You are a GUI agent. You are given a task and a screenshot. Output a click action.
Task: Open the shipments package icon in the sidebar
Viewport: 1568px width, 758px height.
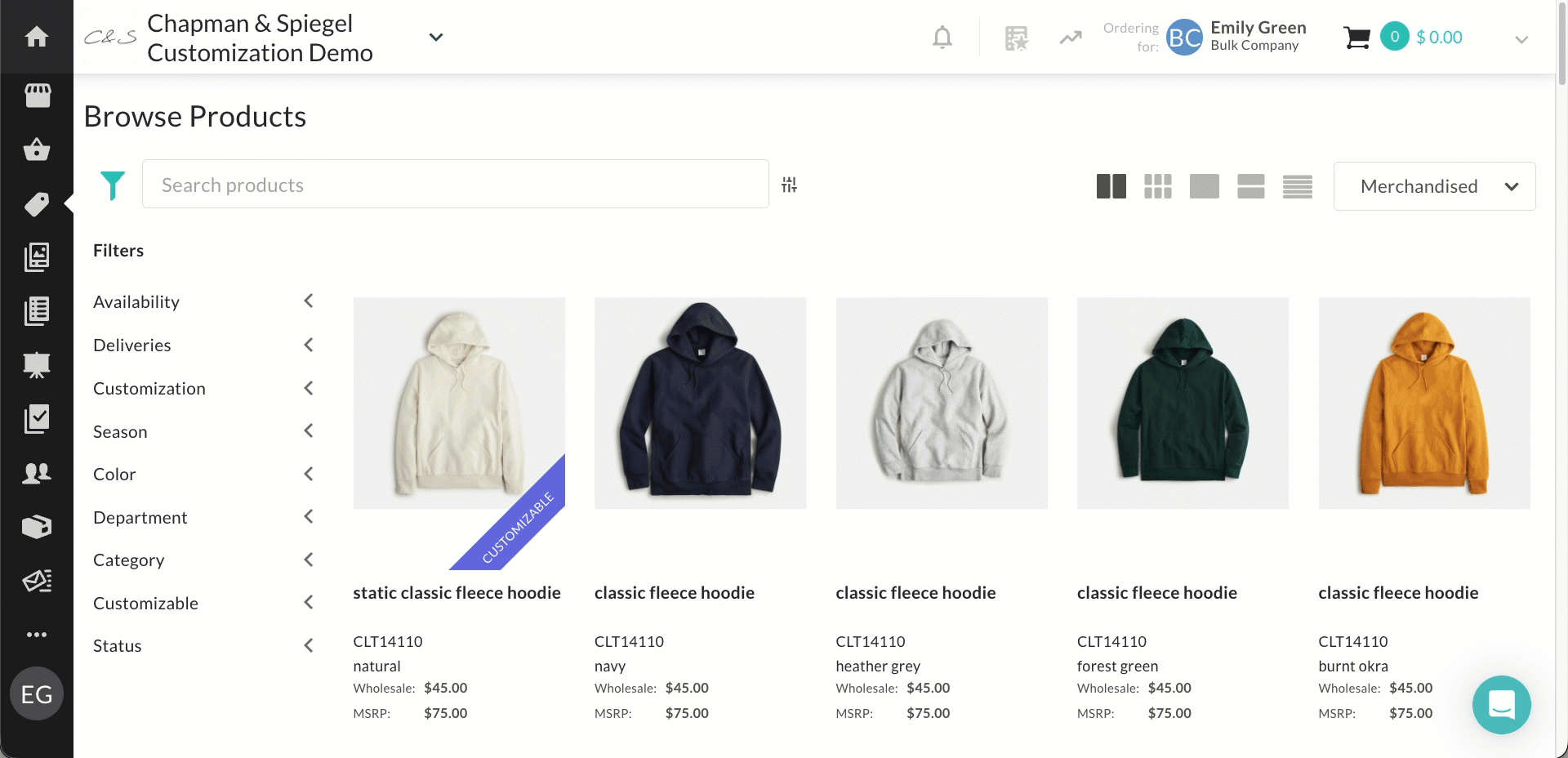click(x=36, y=527)
